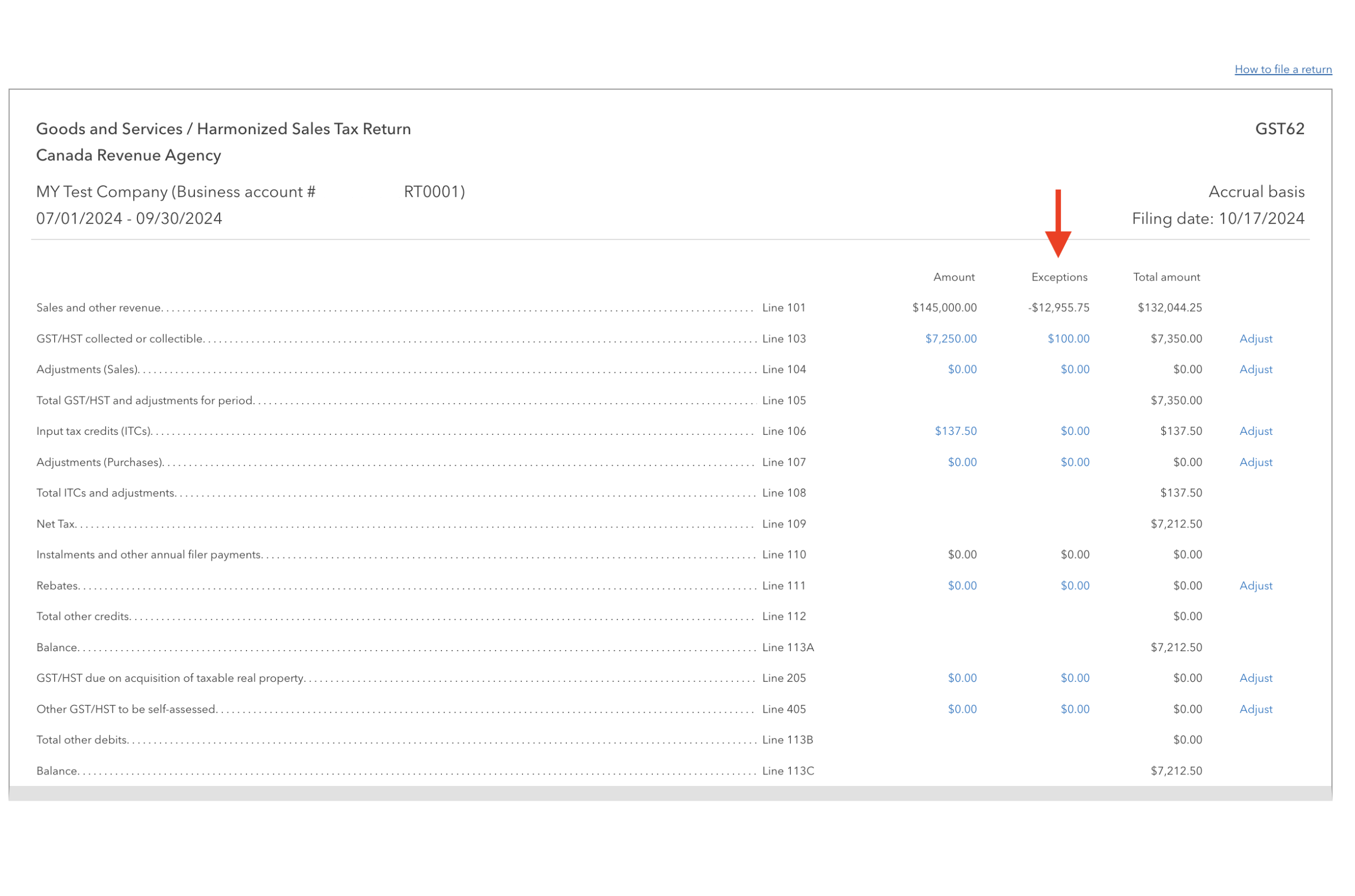1355x896 pixels.
Task: Open Line 107 Exceptions $0.00 value
Action: coord(1075,462)
